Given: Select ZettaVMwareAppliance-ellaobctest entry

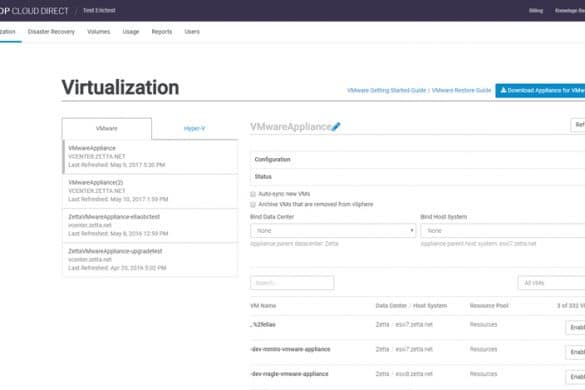Looking at the screenshot, I should click(x=150, y=225).
